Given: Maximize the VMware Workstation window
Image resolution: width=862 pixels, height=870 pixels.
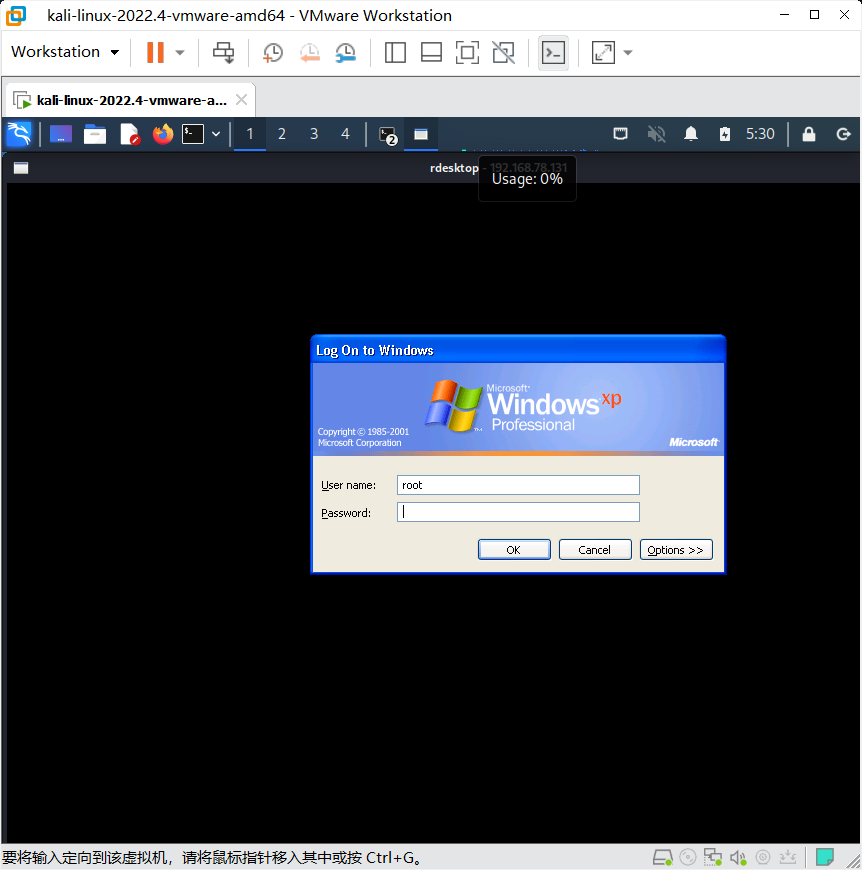Looking at the screenshot, I should 814,15.
